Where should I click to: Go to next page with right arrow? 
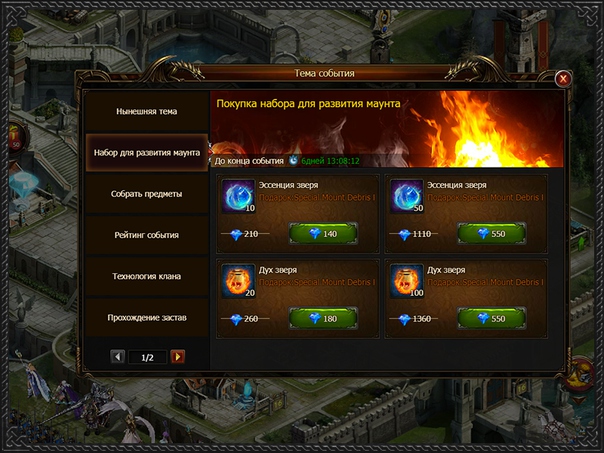178,357
